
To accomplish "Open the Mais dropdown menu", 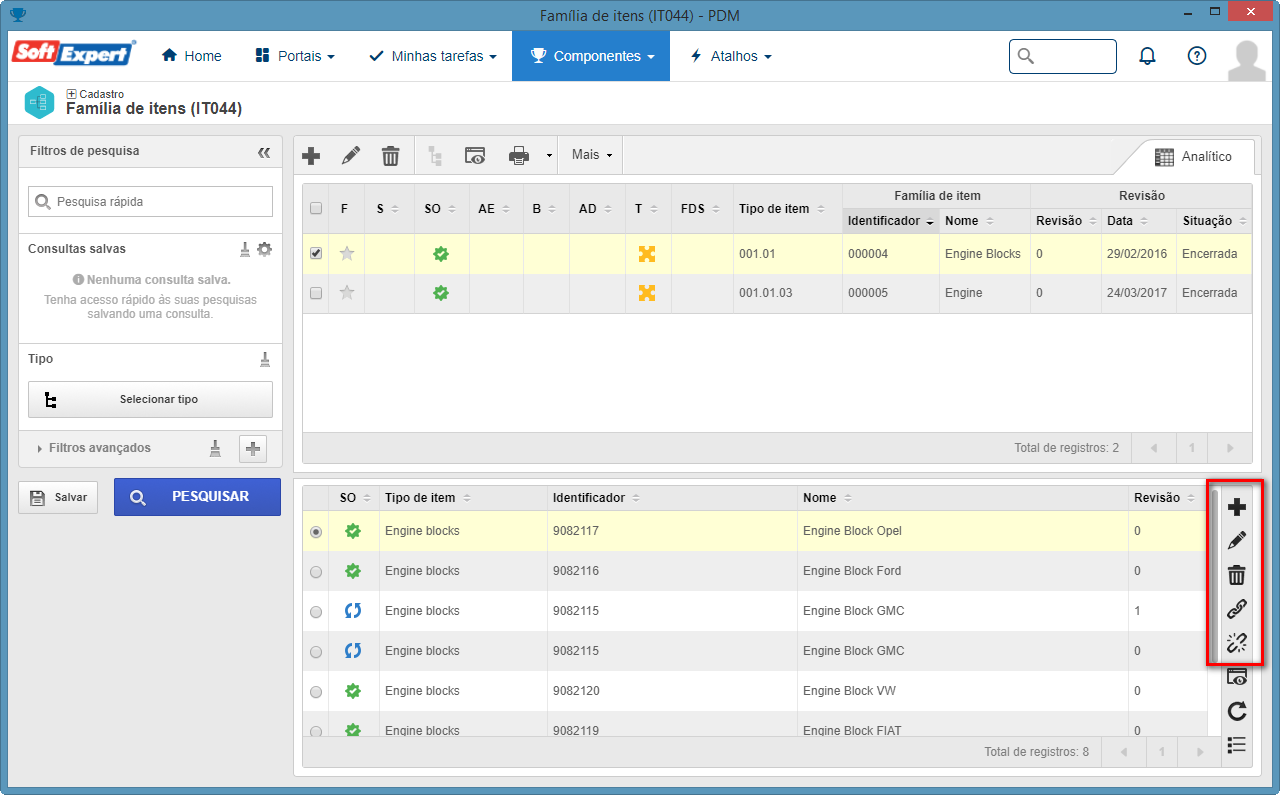I will coord(592,155).
